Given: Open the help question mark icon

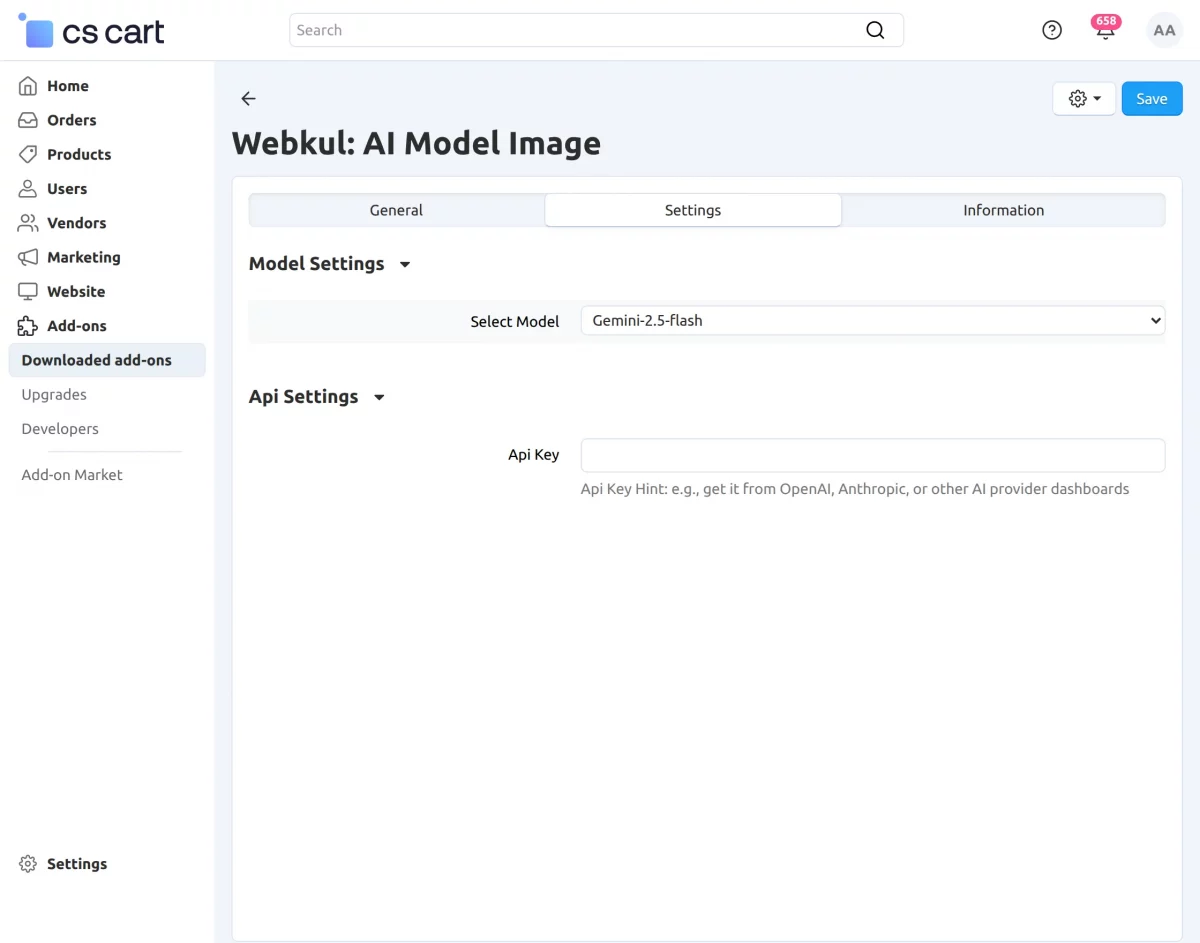Looking at the screenshot, I should 1052,30.
